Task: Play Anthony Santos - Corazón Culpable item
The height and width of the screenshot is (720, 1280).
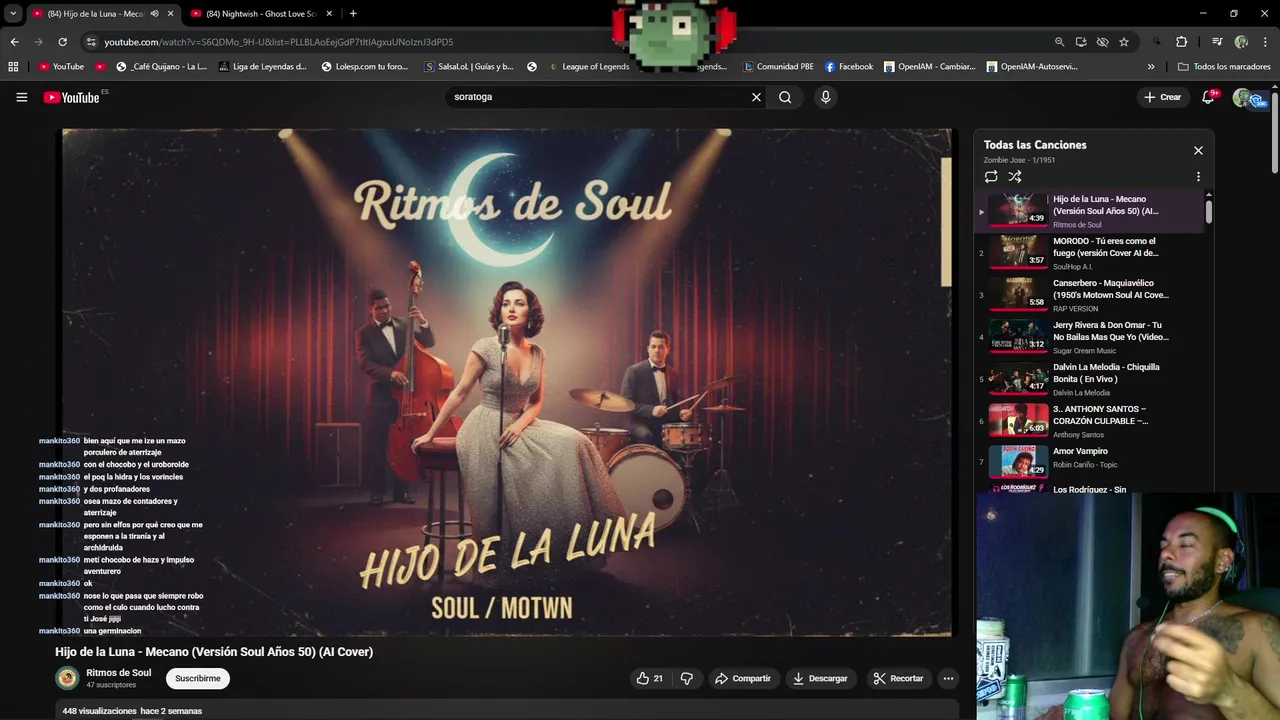Action: 1090,421
